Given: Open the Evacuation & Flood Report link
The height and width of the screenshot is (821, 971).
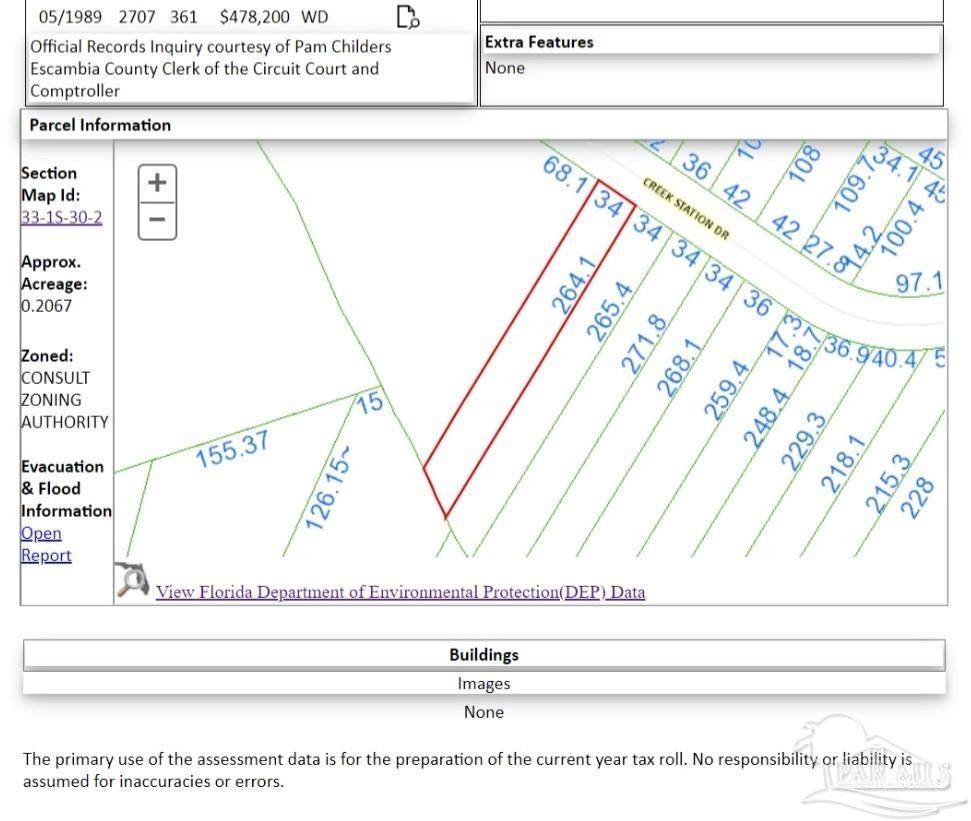Looking at the screenshot, I should coord(45,544).
